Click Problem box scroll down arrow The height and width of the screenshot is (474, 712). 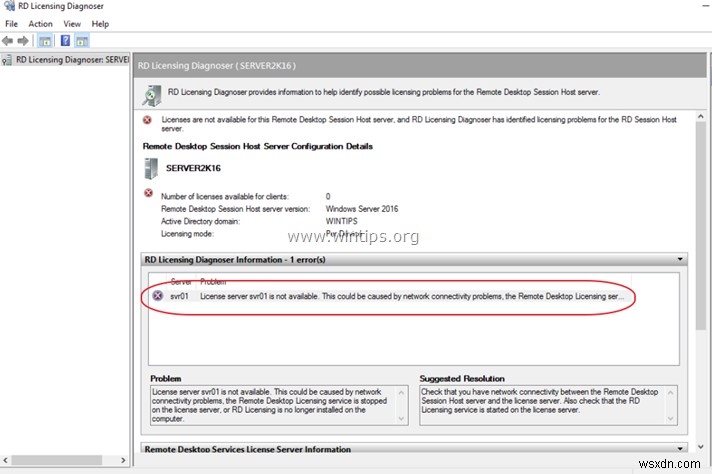(401, 419)
